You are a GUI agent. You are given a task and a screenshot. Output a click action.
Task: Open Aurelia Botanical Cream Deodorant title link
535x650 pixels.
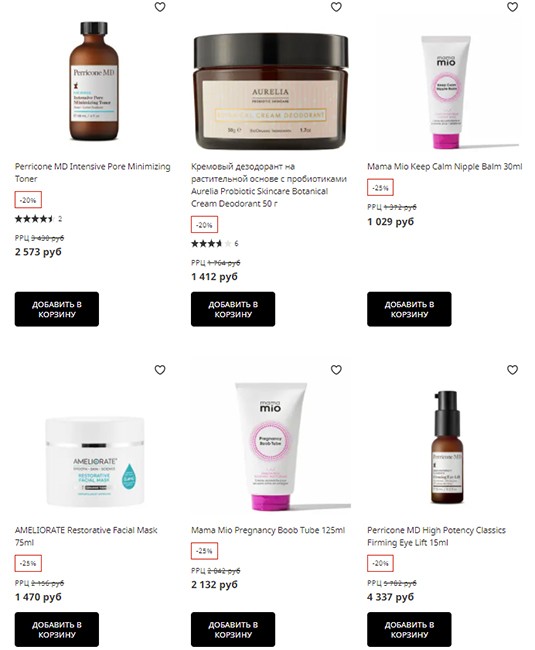pos(269,185)
